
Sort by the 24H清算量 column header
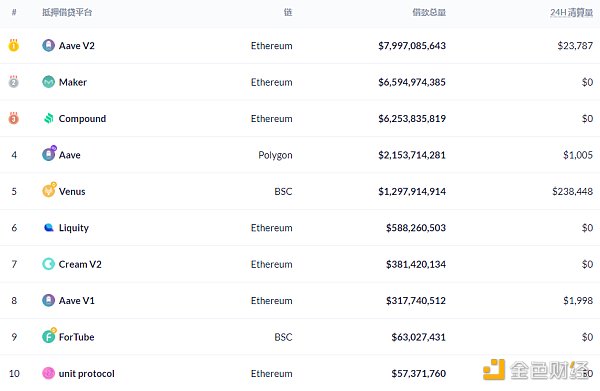tap(571, 13)
